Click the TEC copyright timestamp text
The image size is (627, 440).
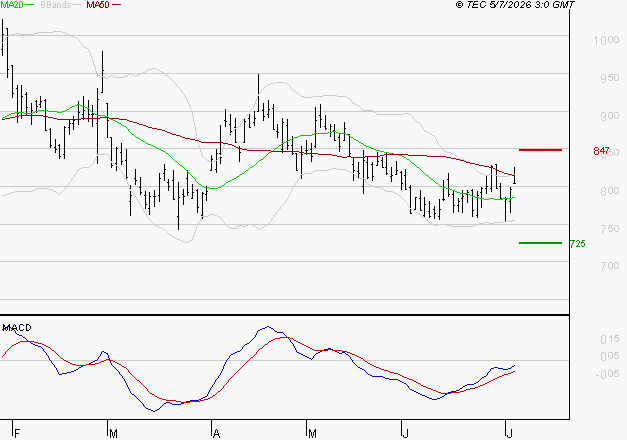[x=515, y=5]
